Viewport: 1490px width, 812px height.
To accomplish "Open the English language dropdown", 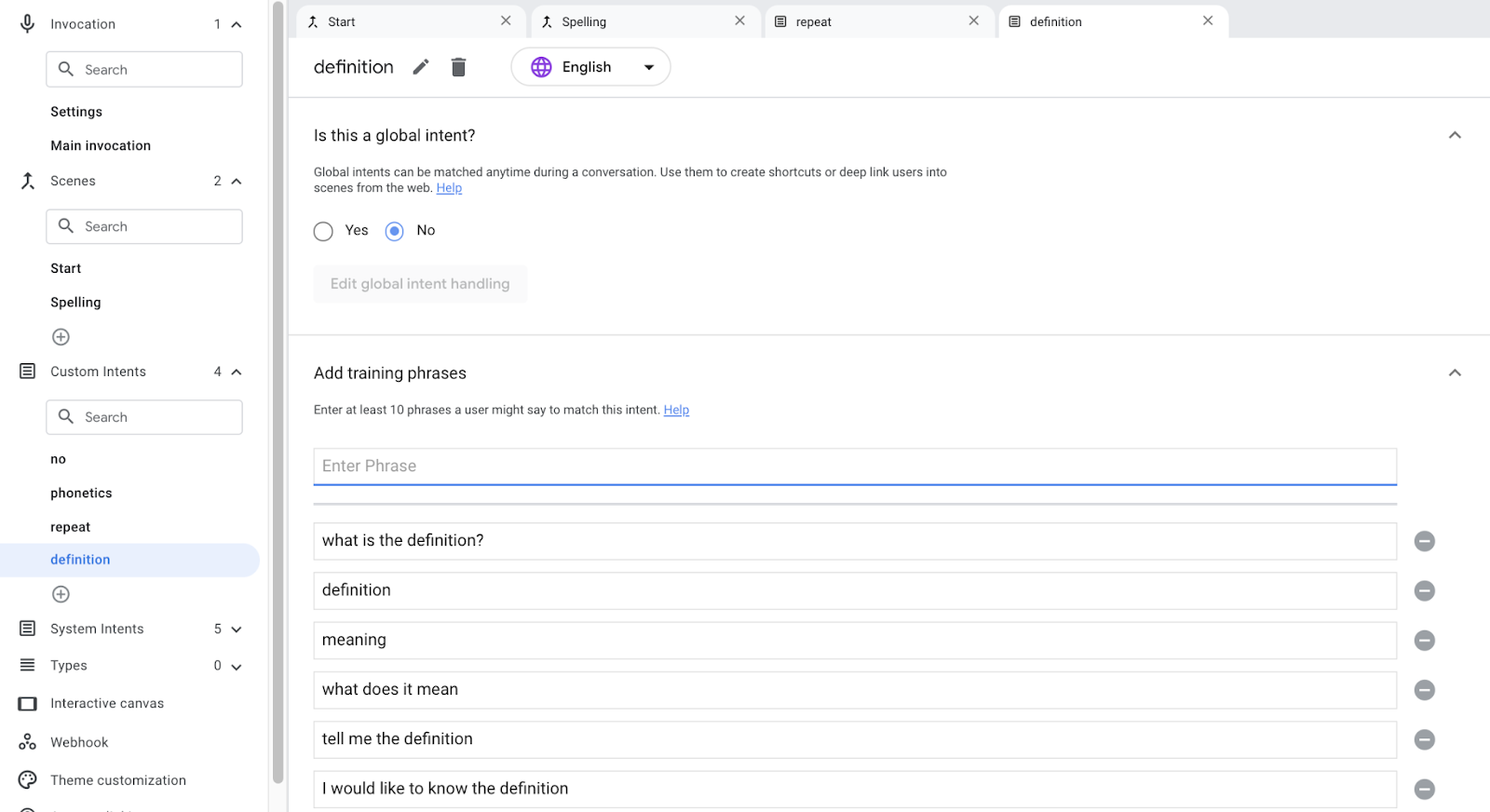I will tap(590, 67).
